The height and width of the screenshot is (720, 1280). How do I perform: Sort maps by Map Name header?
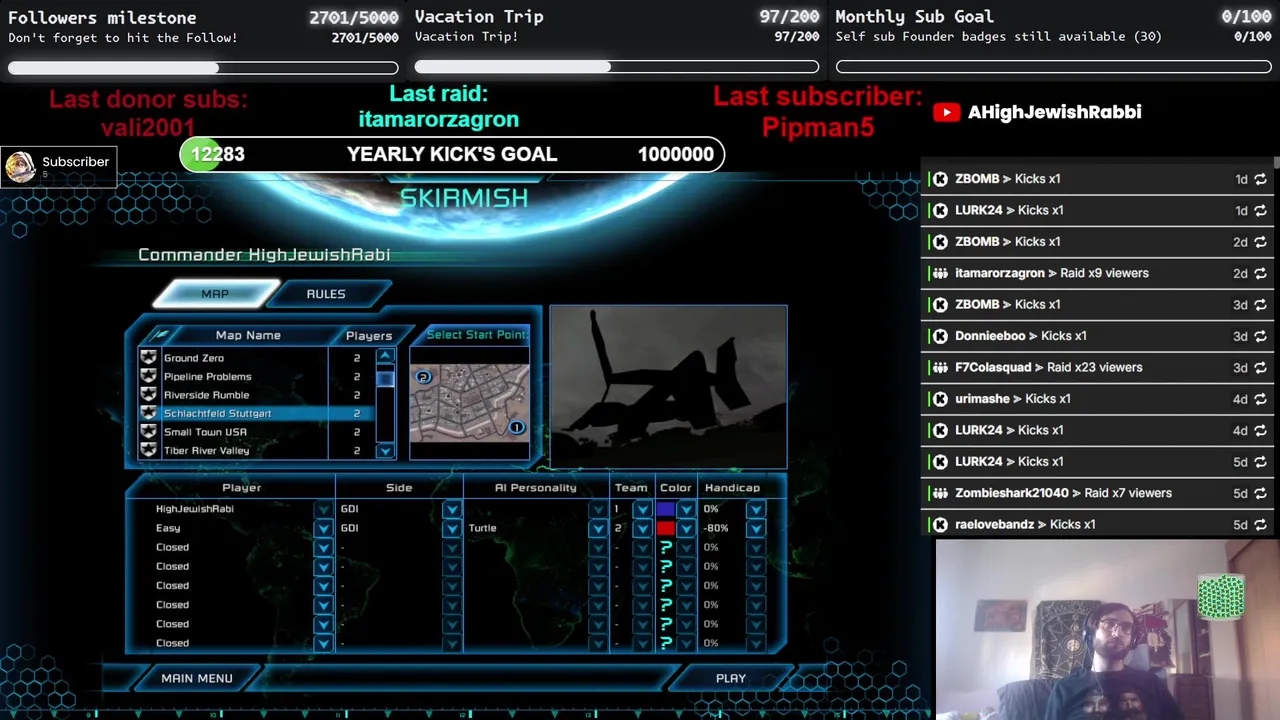point(248,335)
